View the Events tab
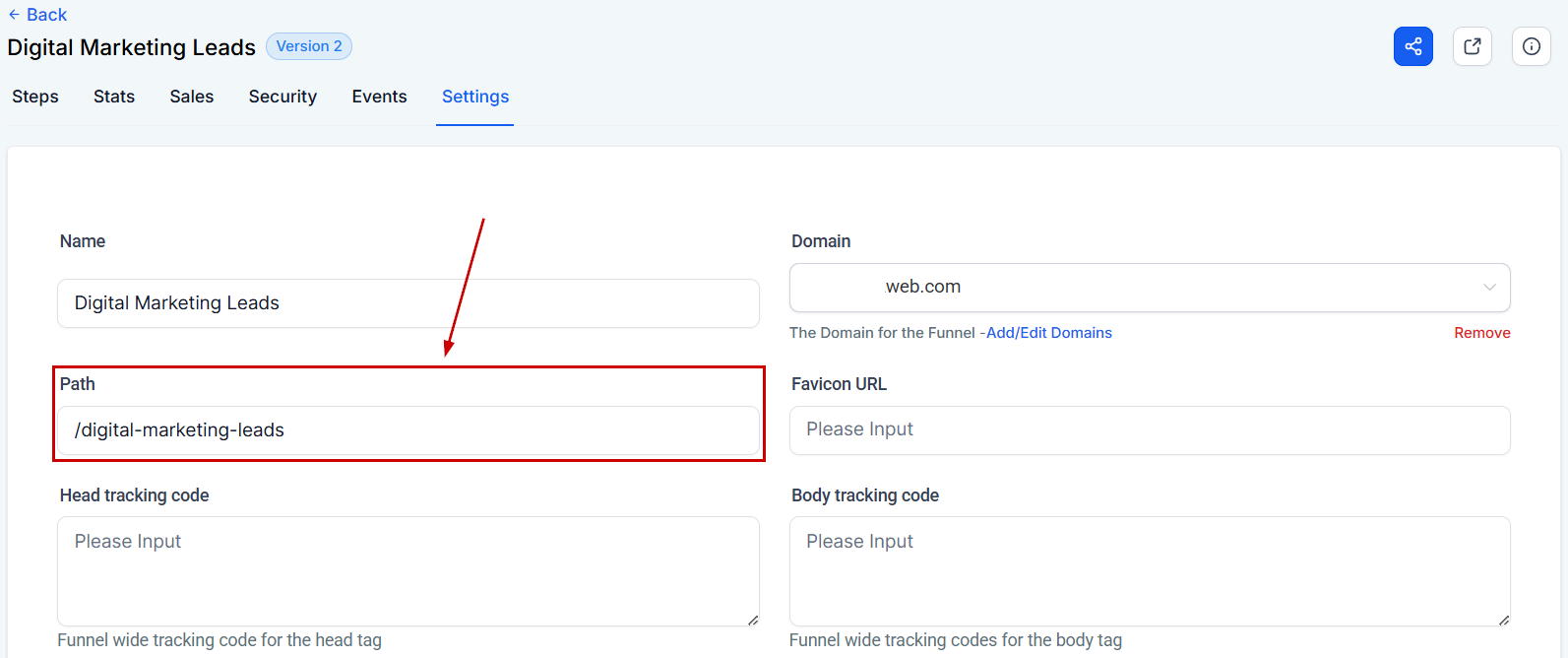 coord(379,97)
